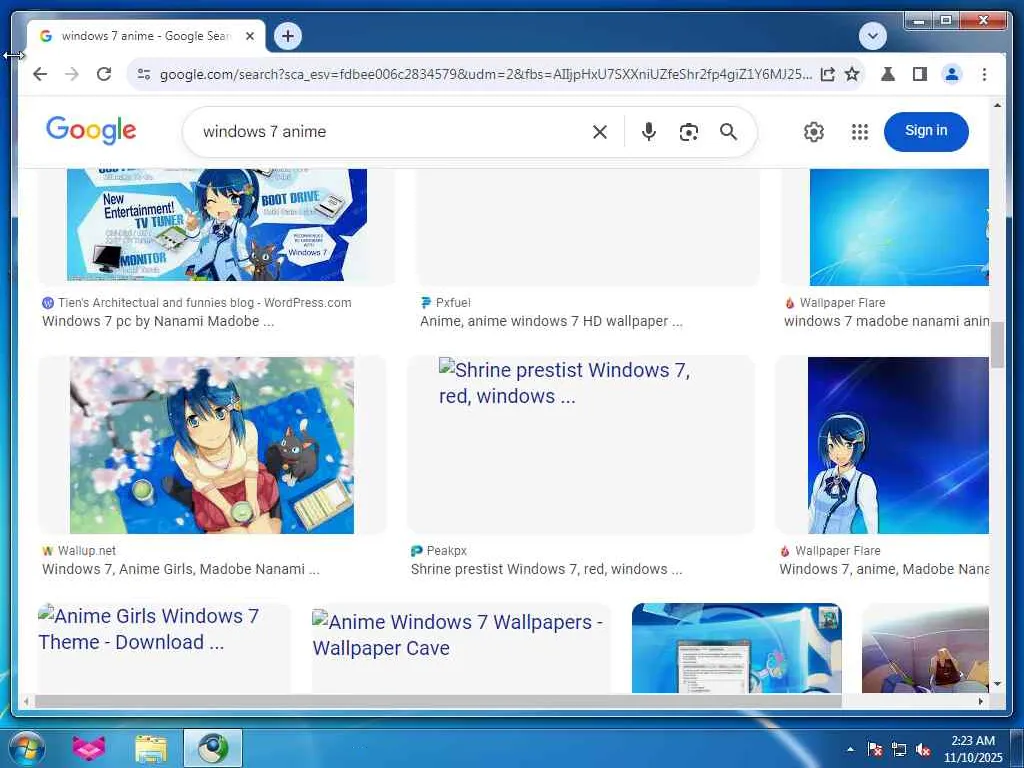Viewport: 1024px width, 768px height.
Task: Click the taskbar clock 2:23 AM
Action: click(x=973, y=749)
